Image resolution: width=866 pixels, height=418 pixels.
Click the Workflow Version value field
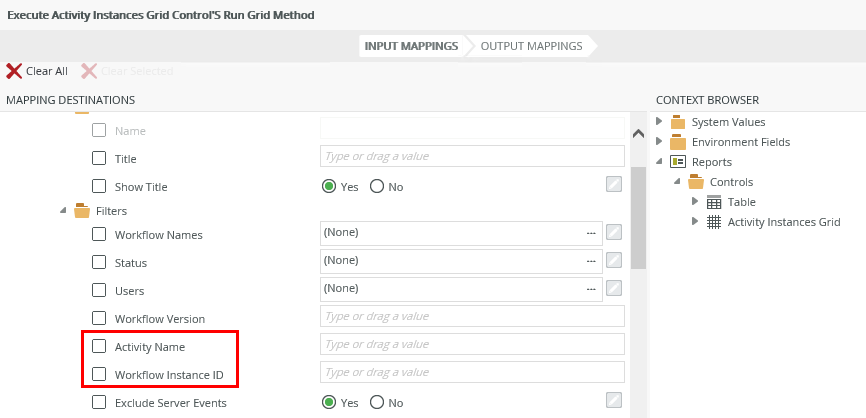click(x=472, y=317)
